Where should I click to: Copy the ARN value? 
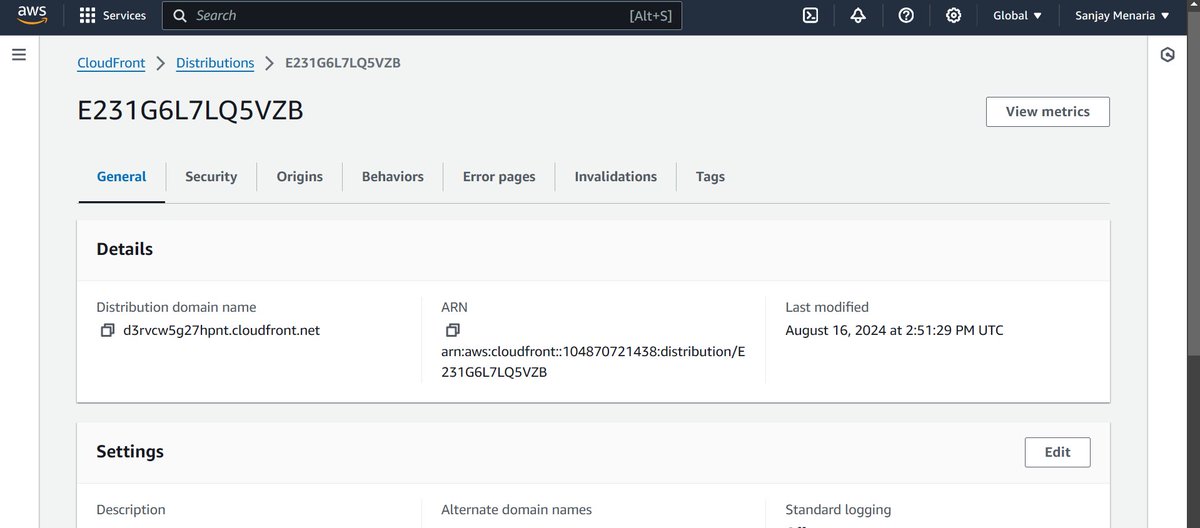point(452,330)
